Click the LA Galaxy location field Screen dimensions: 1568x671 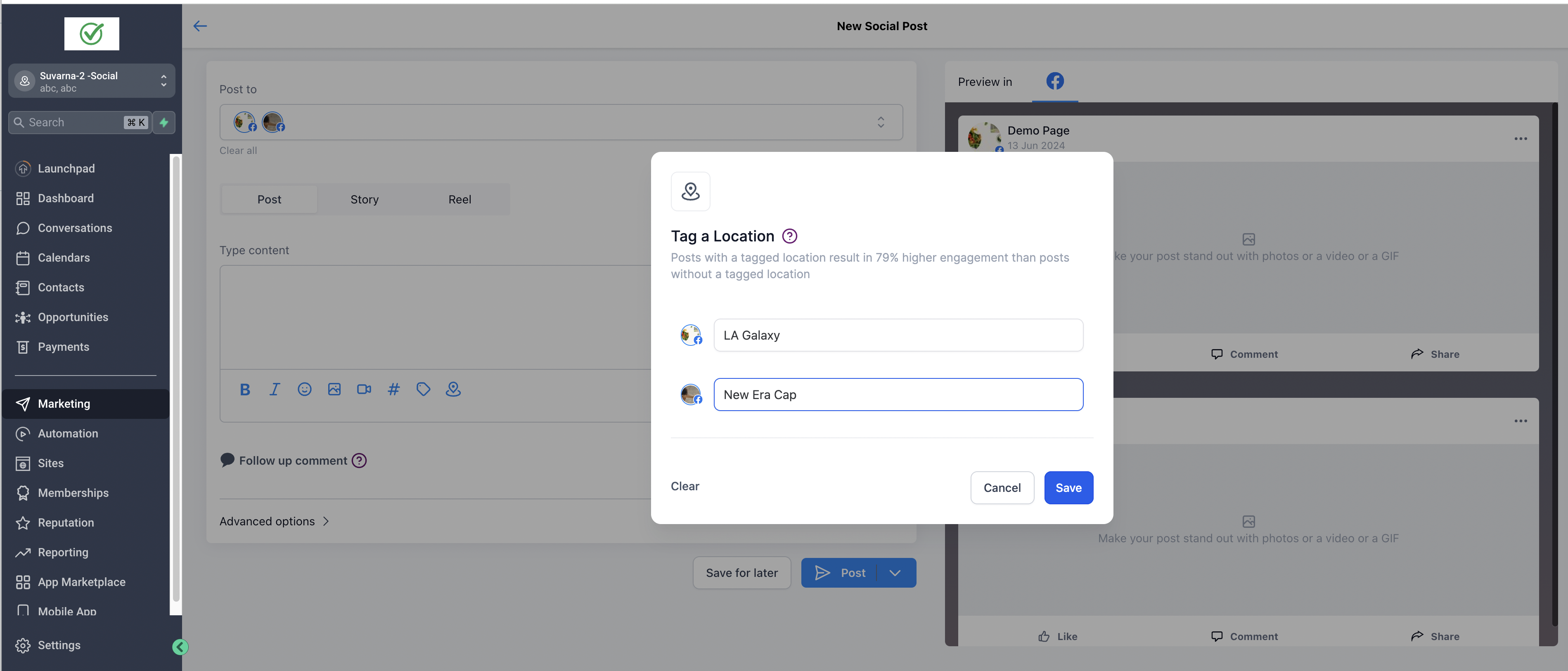point(898,335)
